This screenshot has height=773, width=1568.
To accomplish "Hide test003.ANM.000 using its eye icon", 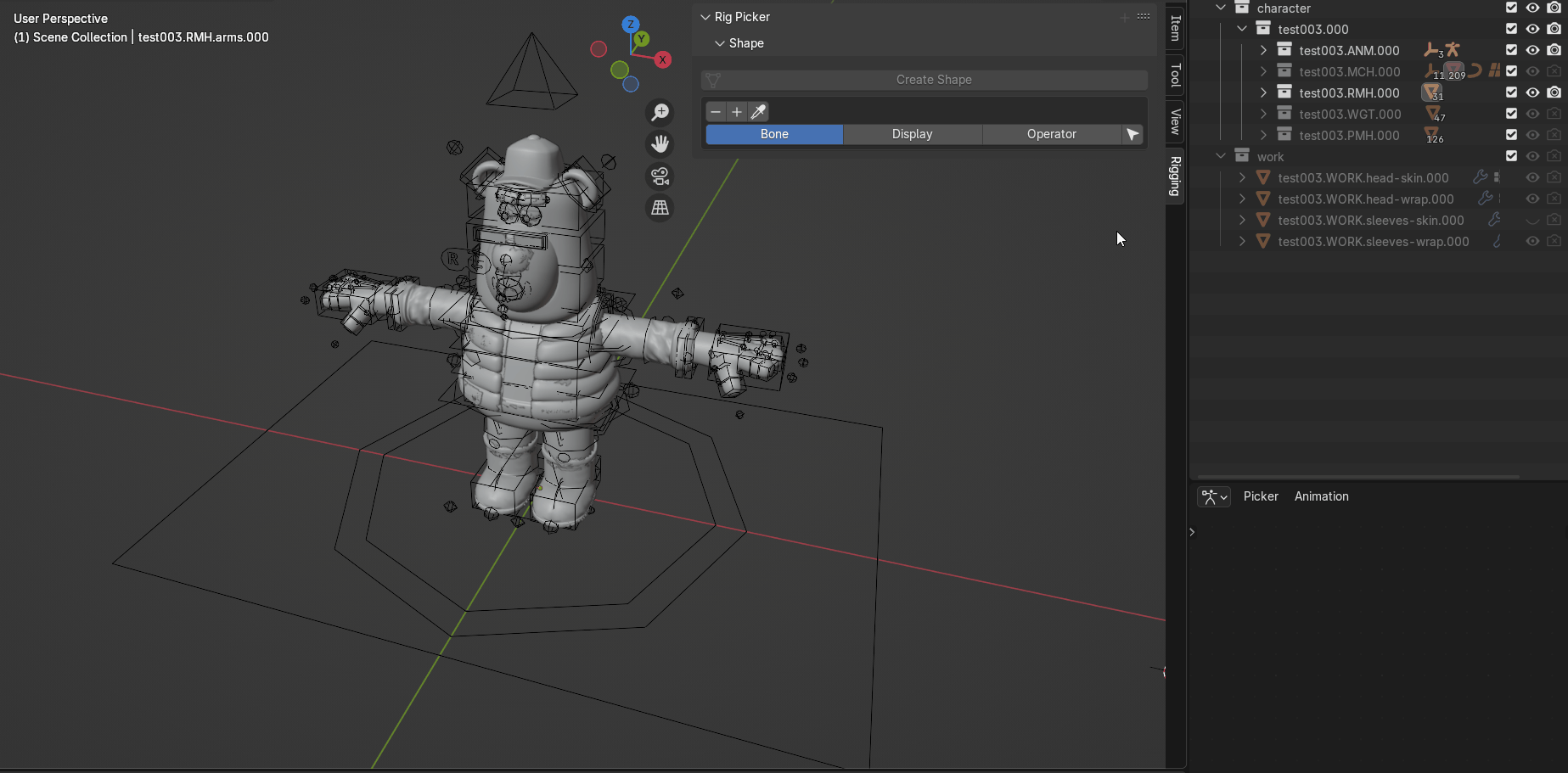I will pos(1532,50).
